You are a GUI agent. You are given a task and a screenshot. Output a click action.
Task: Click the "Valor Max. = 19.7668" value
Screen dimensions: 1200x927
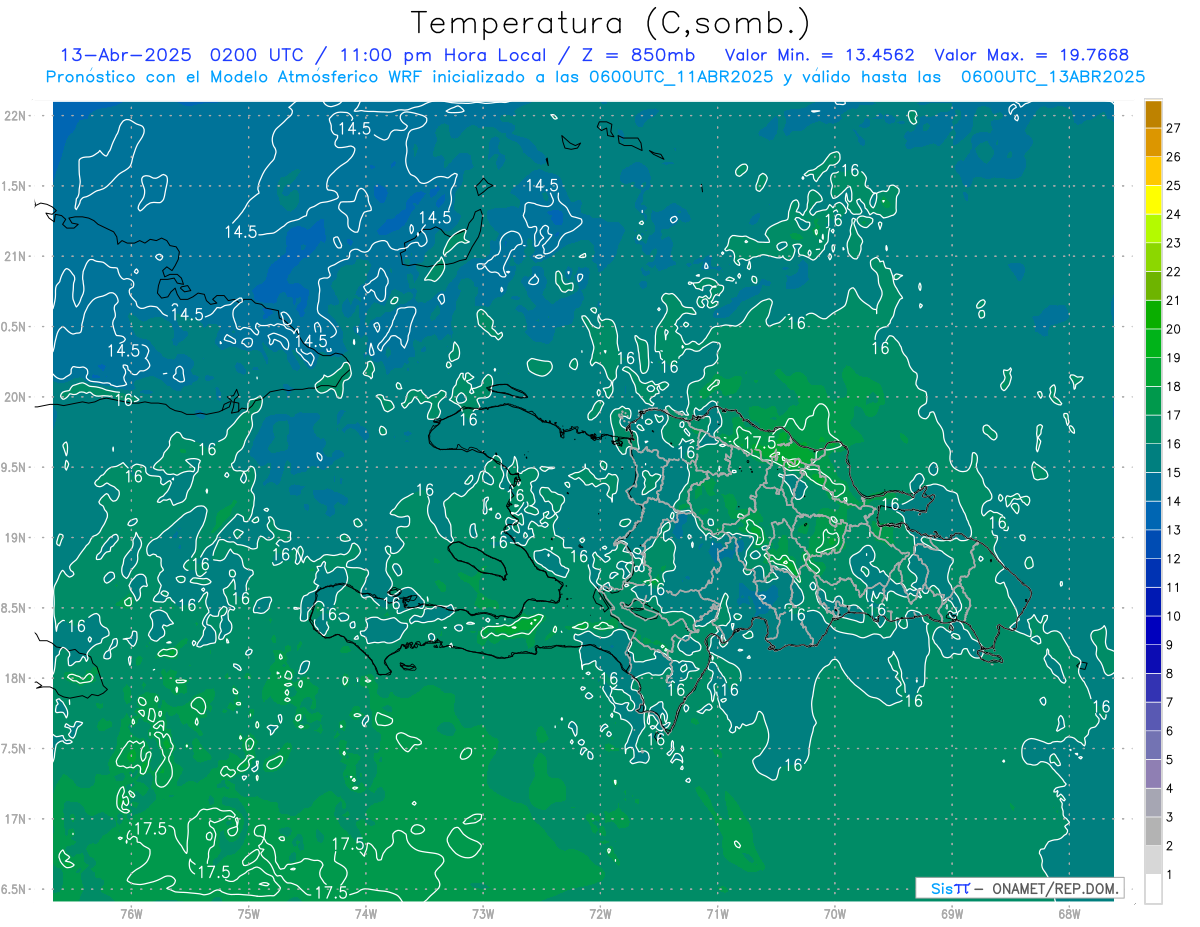tap(1032, 55)
